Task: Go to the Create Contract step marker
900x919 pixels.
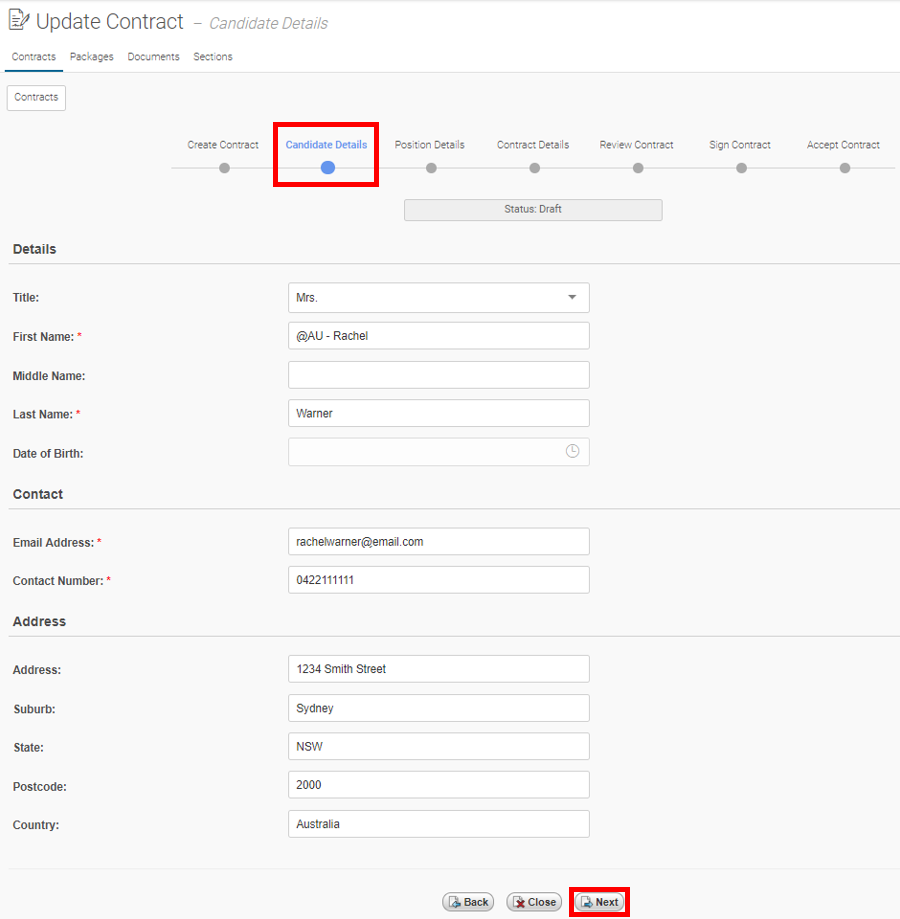Action: (224, 168)
